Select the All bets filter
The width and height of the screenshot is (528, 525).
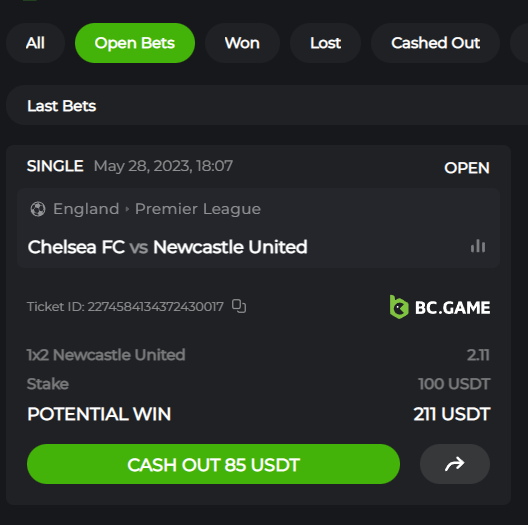[x=35, y=43]
